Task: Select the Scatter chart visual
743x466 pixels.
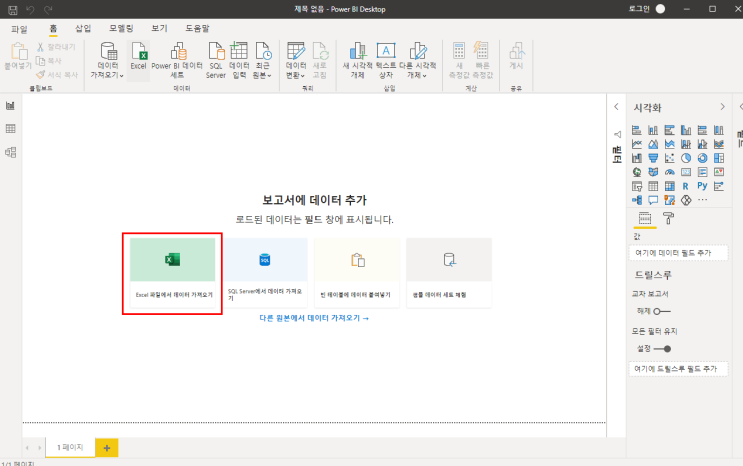Action: tap(670, 158)
